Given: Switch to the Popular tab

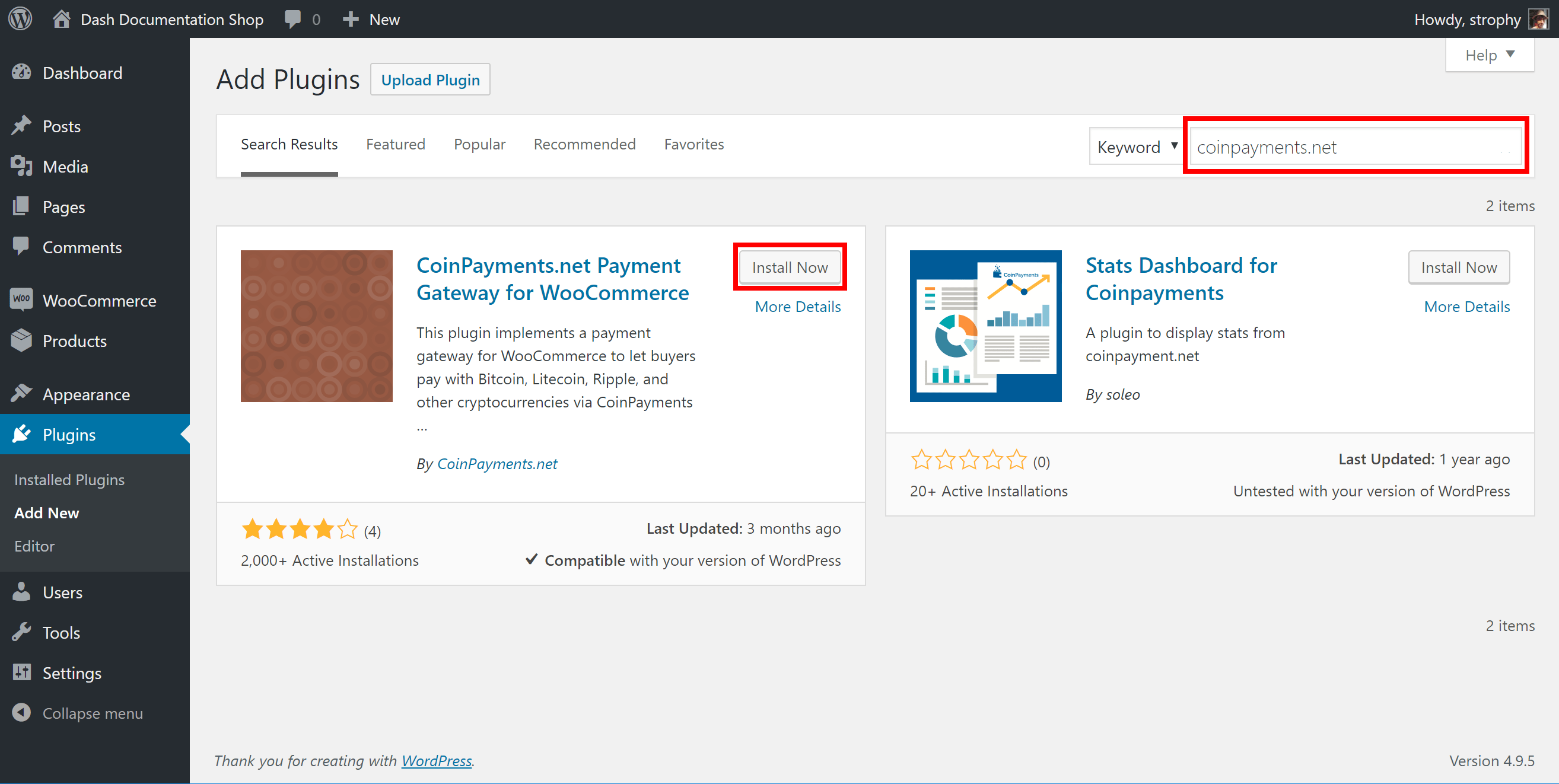Looking at the screenshot, I should (479, 145).
